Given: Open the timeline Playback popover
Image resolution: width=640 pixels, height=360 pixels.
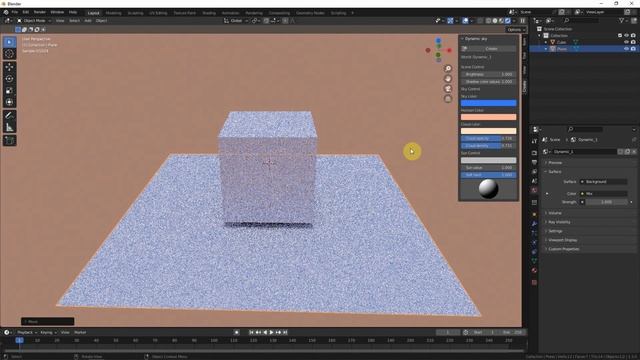Looking at the screenshot, I should (27, 332).
